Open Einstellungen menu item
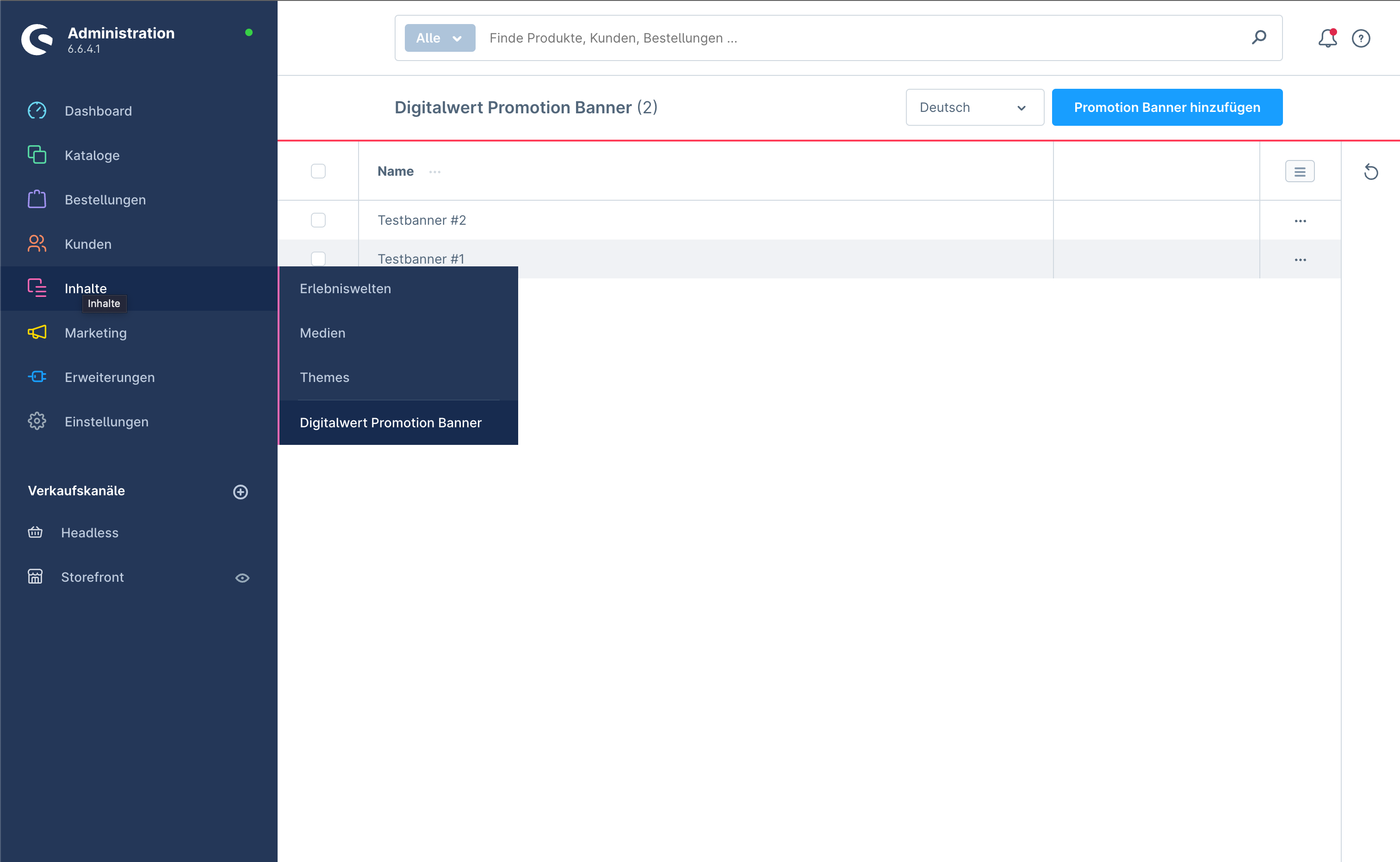 tap(106, 422)
